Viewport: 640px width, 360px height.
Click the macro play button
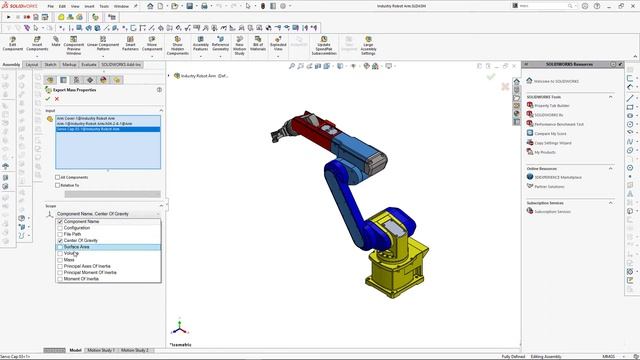[x=9, y=17]
